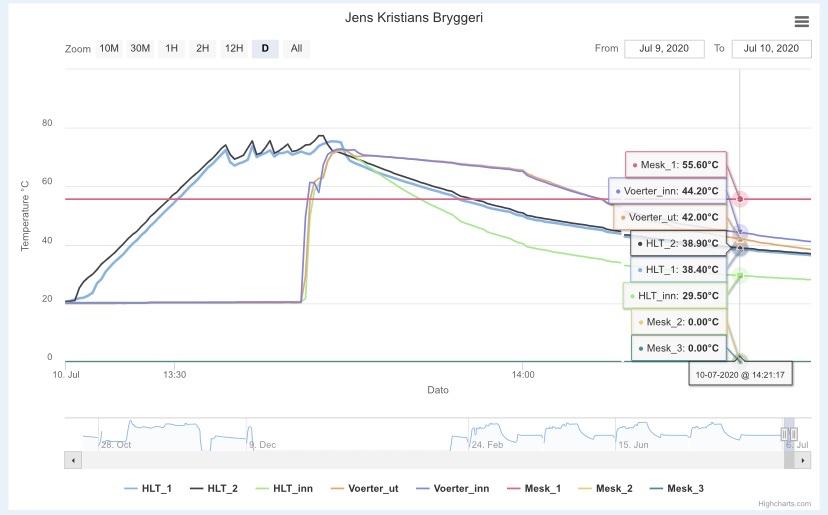Click the 10-07-2020 @ 14:21:17 timestamp label
The height and width of the screenshot is (515, 828).
740,375
